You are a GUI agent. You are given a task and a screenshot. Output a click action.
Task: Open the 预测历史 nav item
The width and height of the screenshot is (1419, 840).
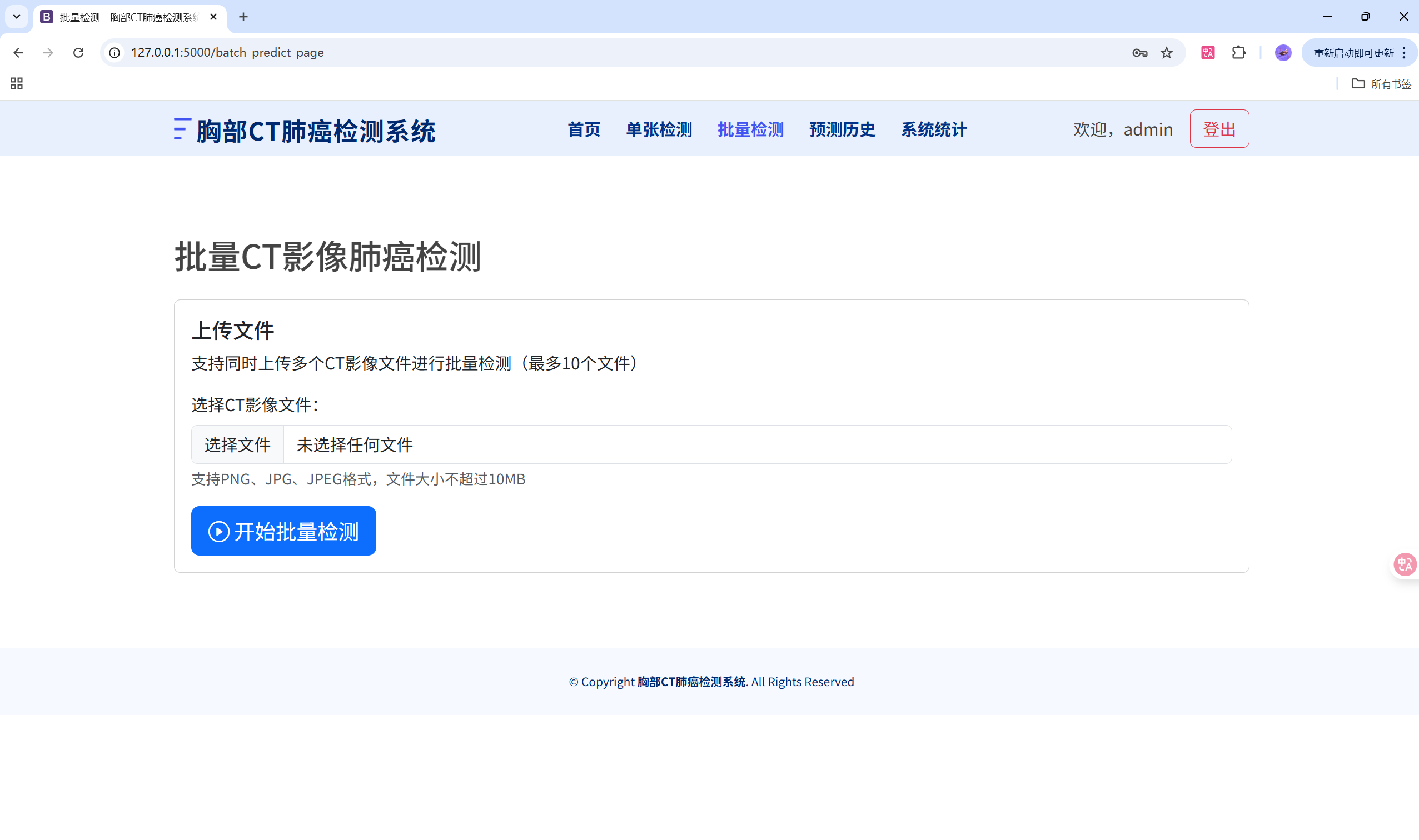842,129
